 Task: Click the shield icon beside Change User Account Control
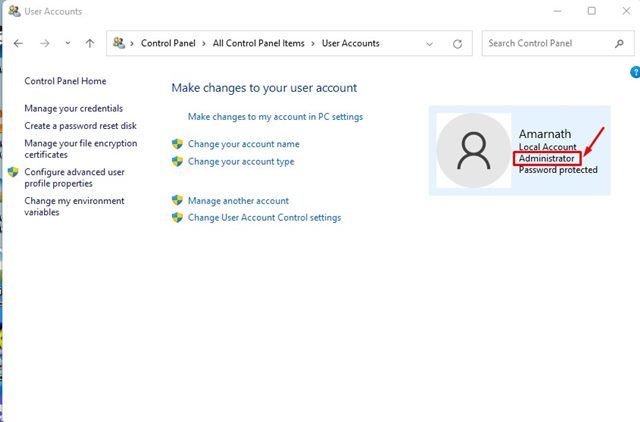click(x=177, y=217)
